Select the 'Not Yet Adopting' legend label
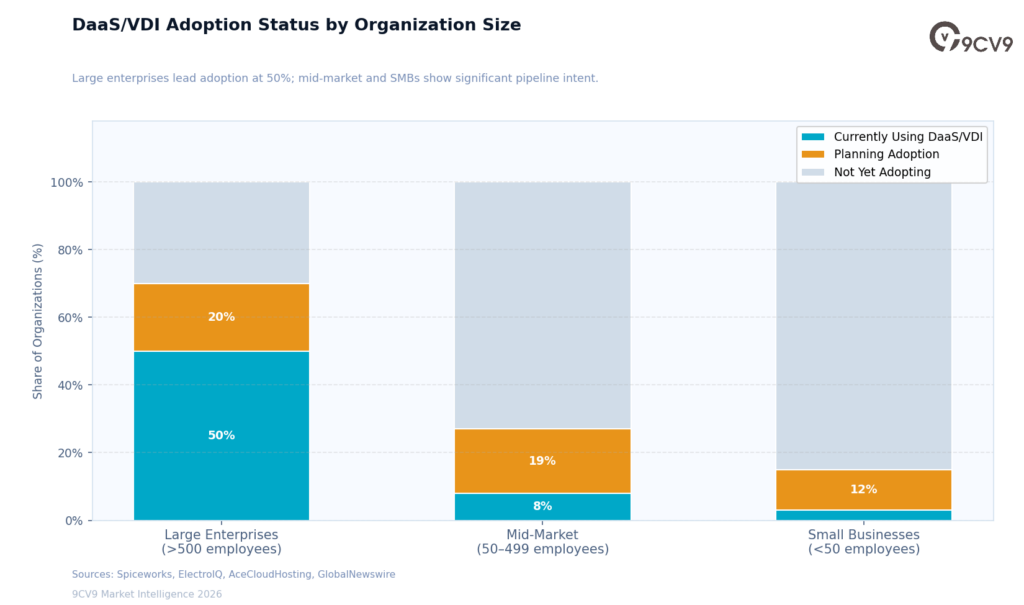Viewport: 1024px width, 605px height. [882, 172]
